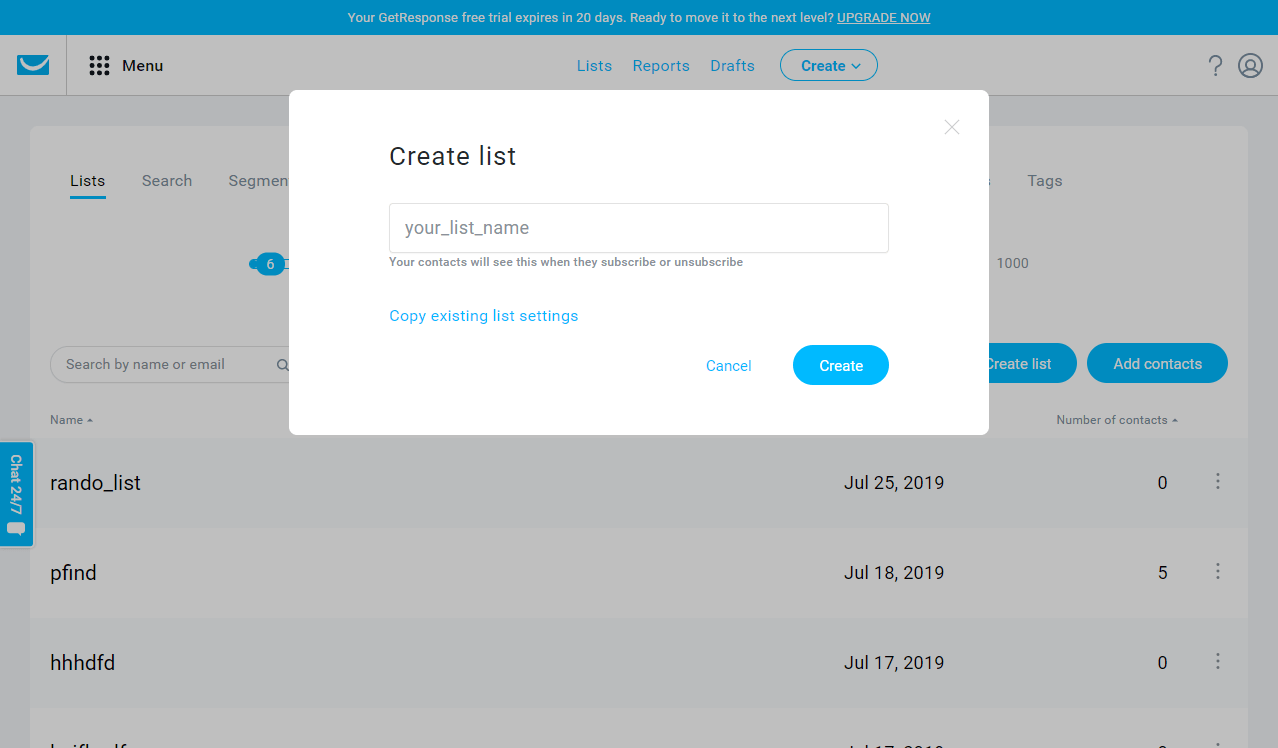Close the Create list dialog with X

(952, 127)
